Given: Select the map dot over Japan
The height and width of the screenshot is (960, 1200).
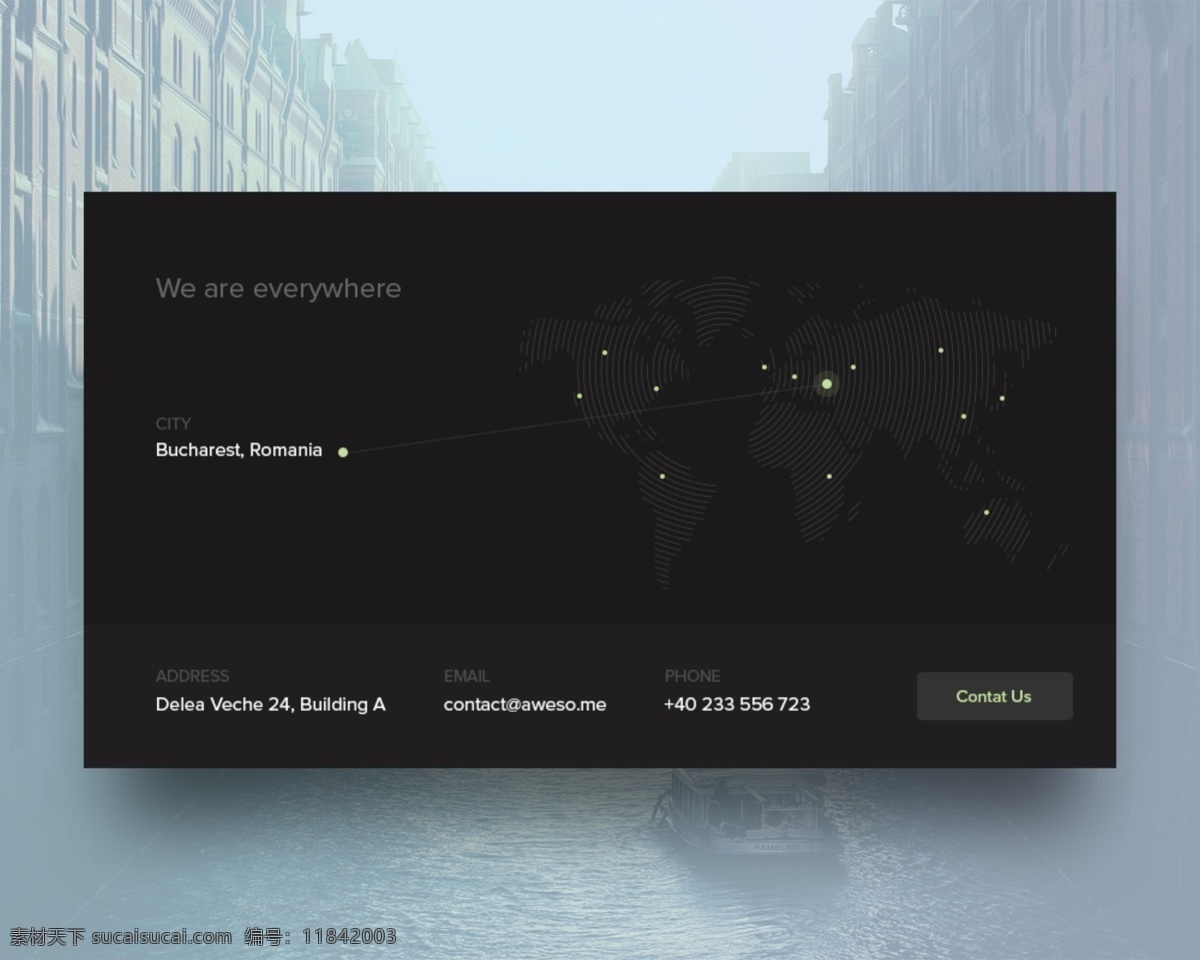Looking at the screenshot, I should [1002, 398].
